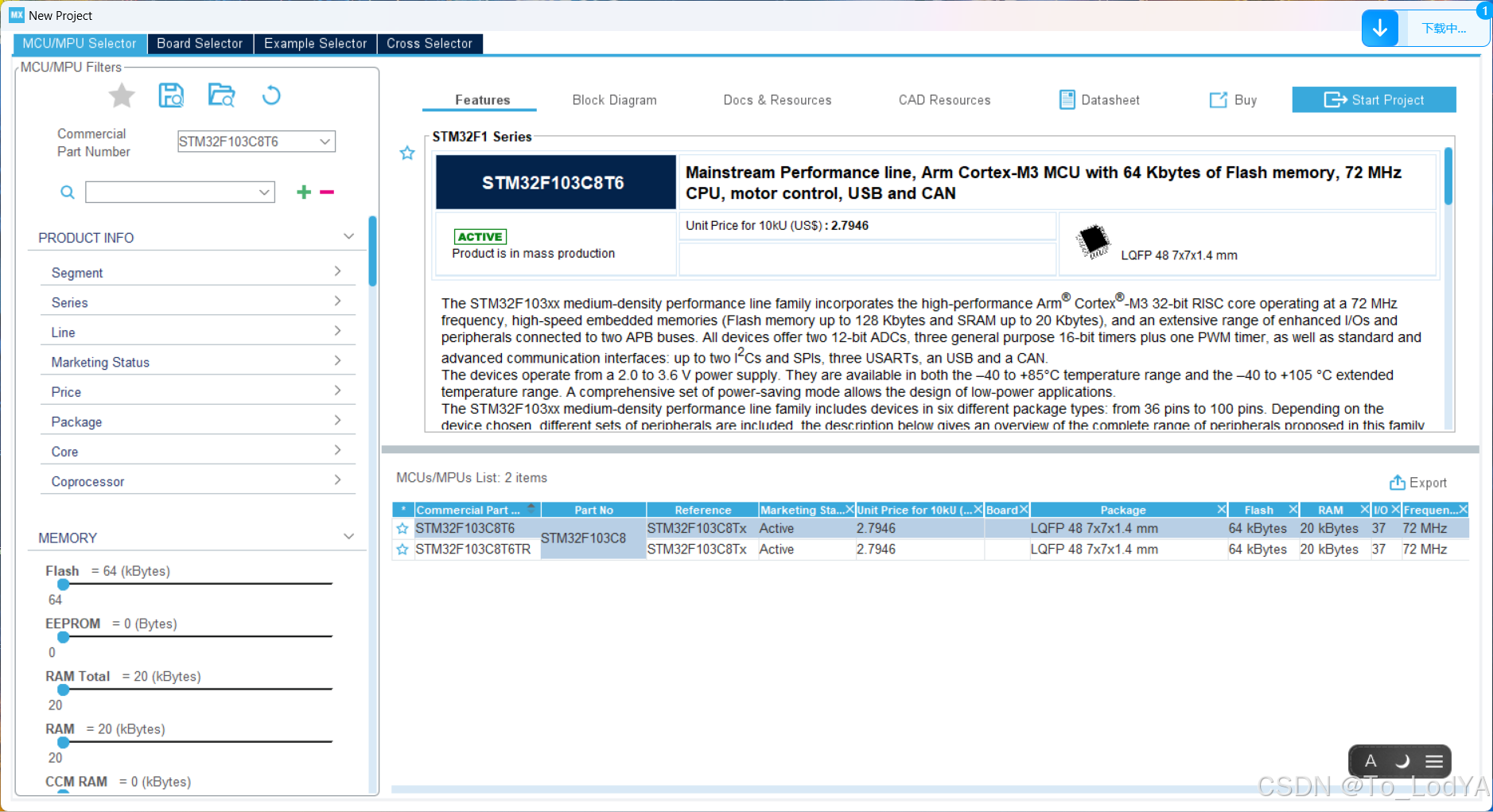Click Start Project button
Screen dimensions: 1493x812
point(1374,99)
